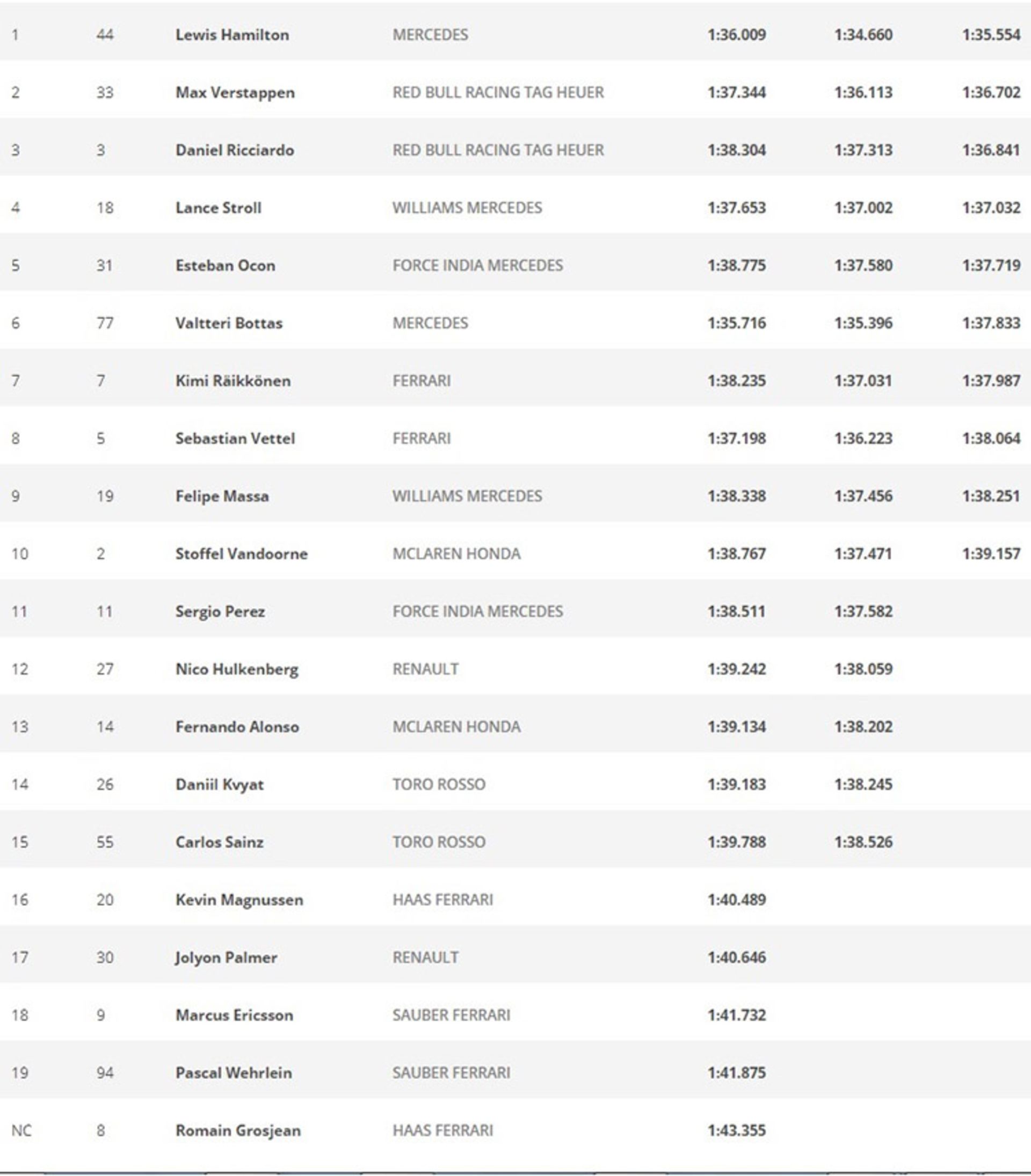Click Stoffel Vandoorne's name

[241, 554]
